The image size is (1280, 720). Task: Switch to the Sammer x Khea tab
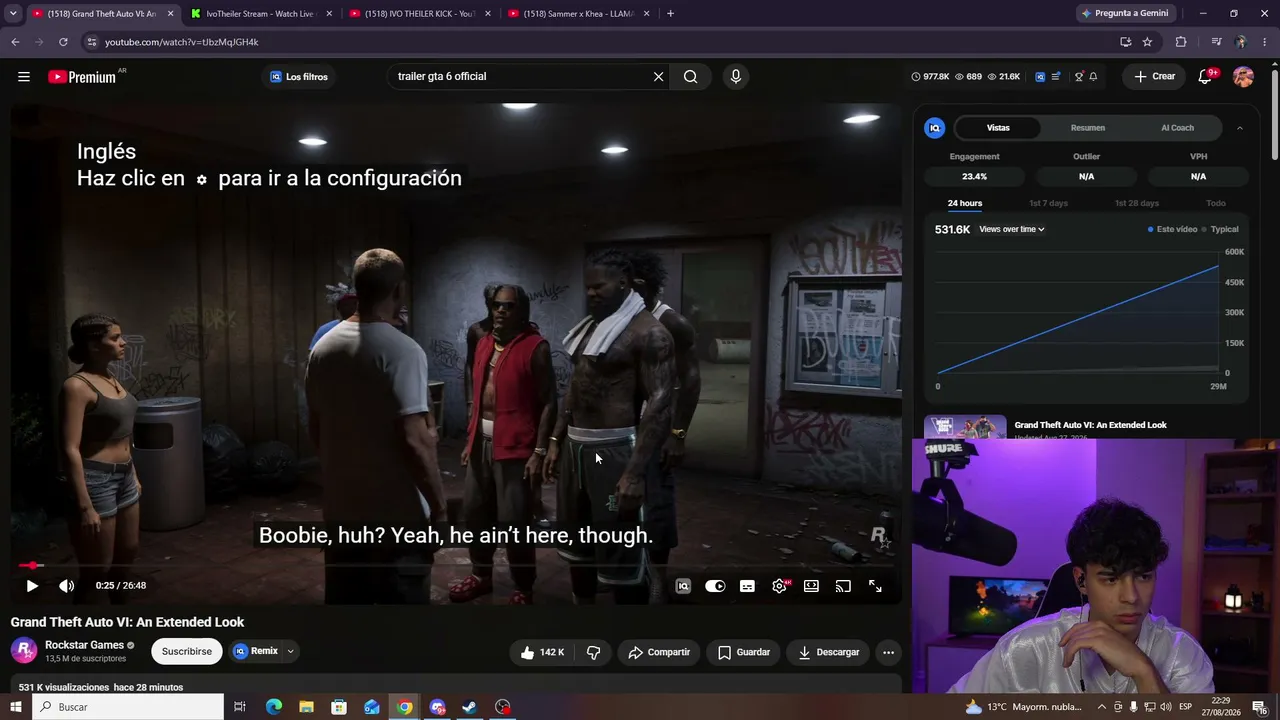pos(578,14)
